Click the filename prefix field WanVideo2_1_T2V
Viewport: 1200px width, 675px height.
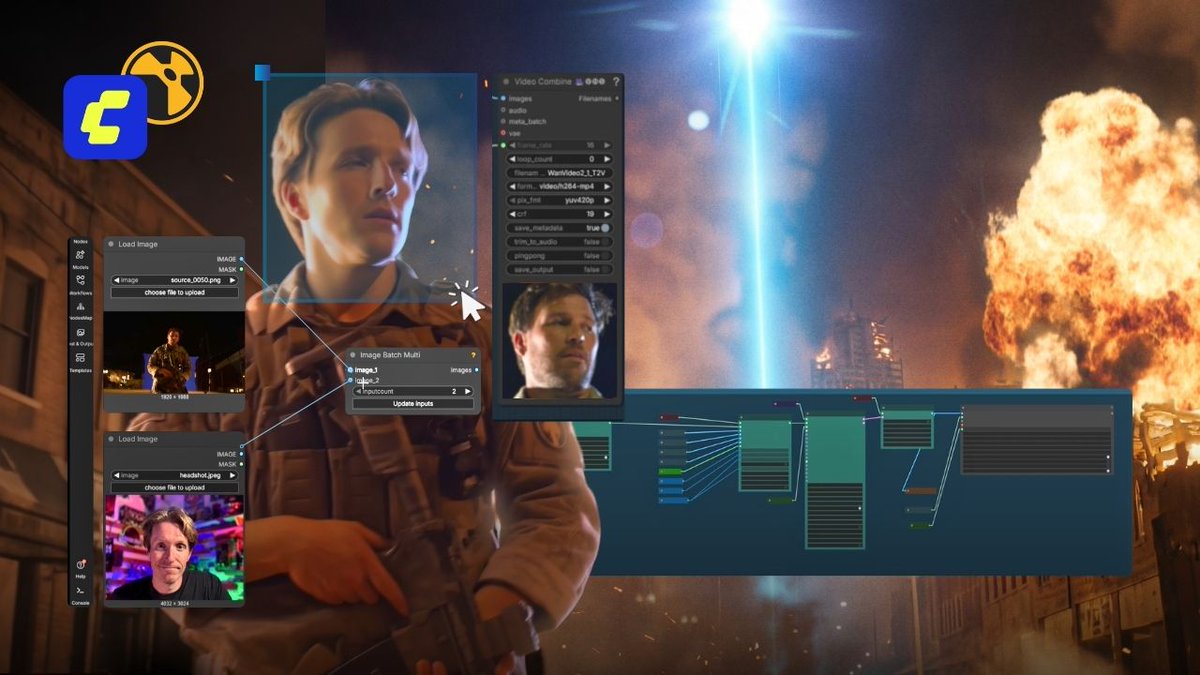click(x=560, y=173)
